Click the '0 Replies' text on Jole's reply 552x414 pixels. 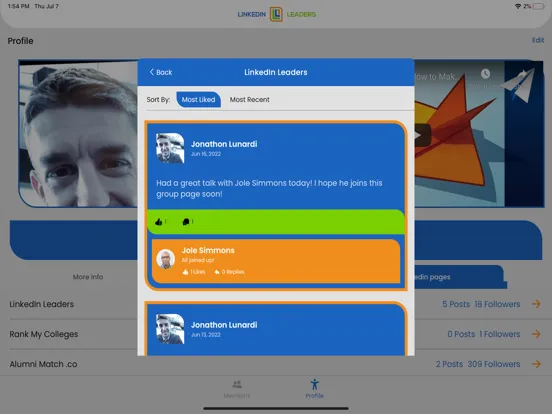pyautogui.click(x=233, y=272)
